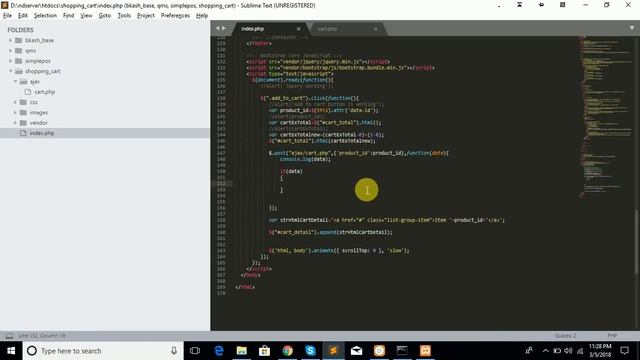Open the Selection menu

(45, 16)
